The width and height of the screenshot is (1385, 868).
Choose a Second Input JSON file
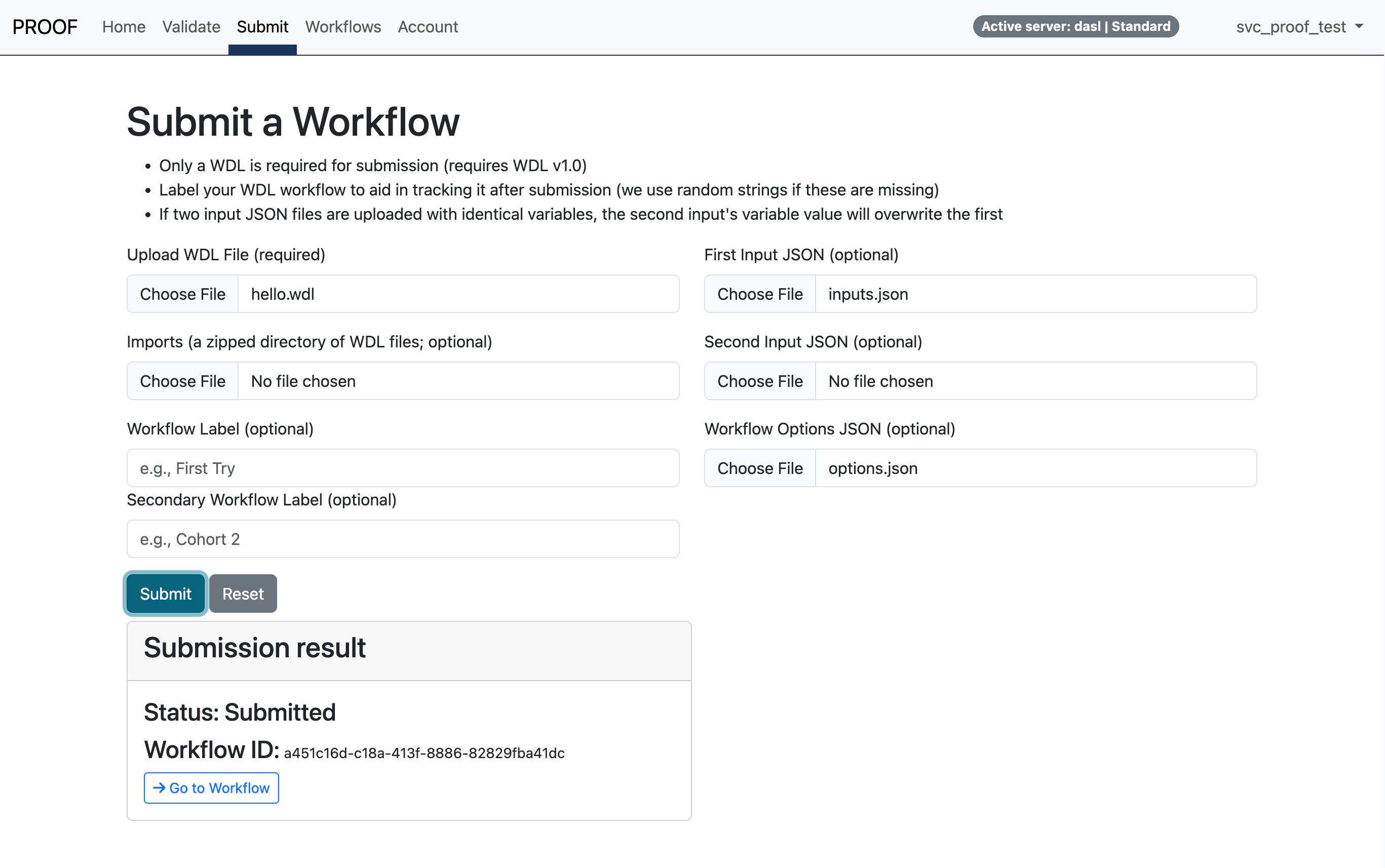pyautogui.click(x=760, y=381)
